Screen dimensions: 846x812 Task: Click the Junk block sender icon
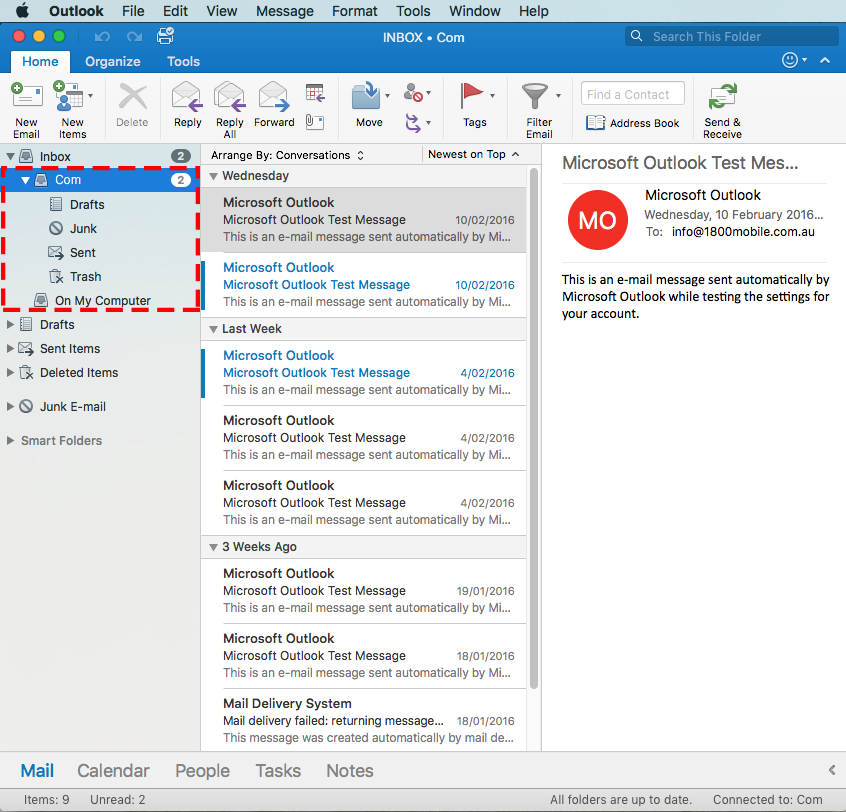point(413,93)
